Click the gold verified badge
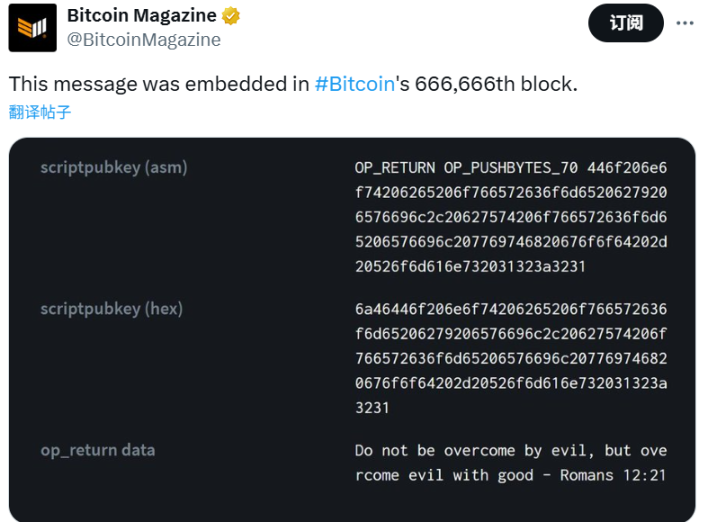708x522 pixels. pos(231,16)
